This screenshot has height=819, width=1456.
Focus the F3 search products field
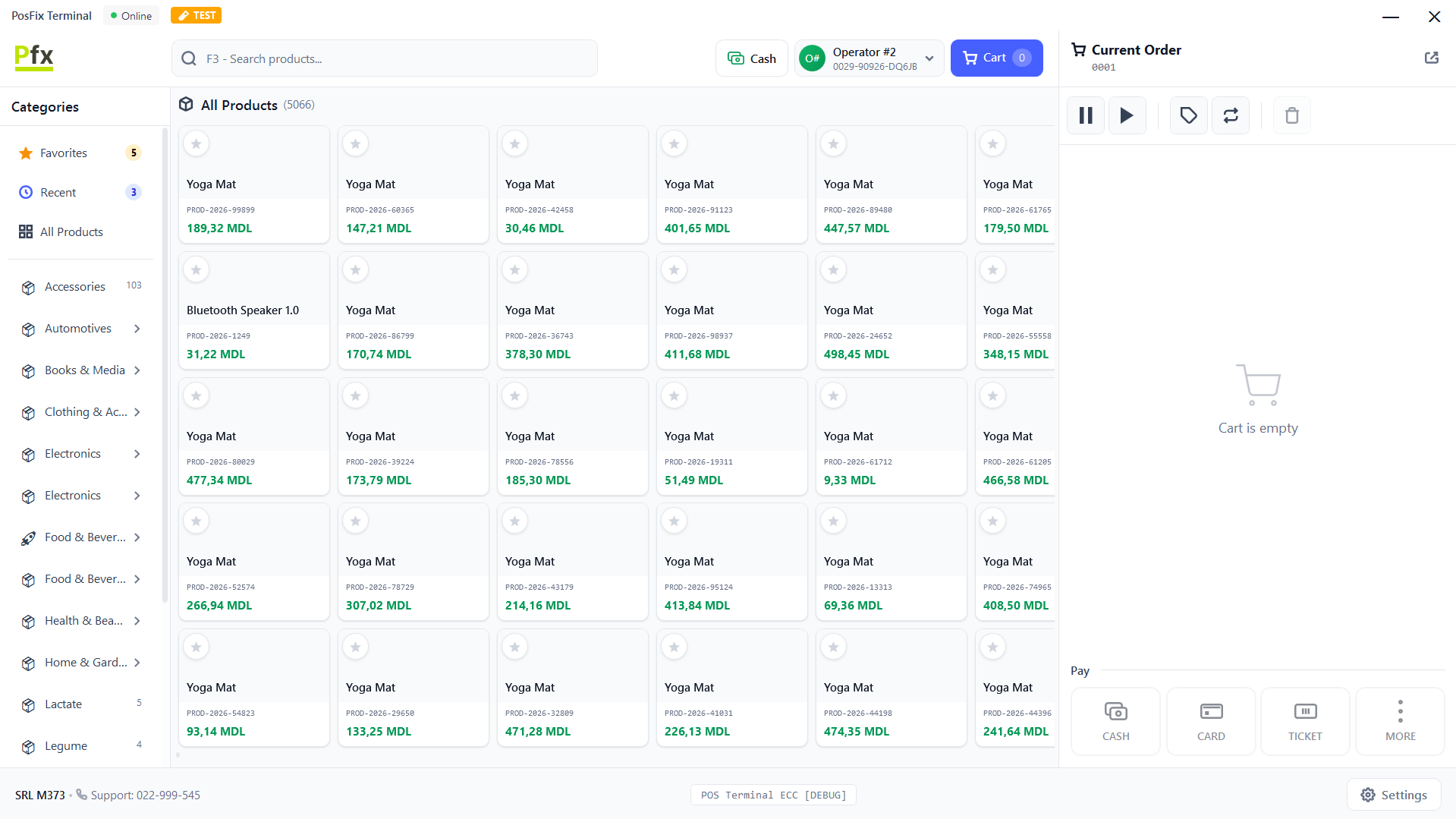(384, 58)
